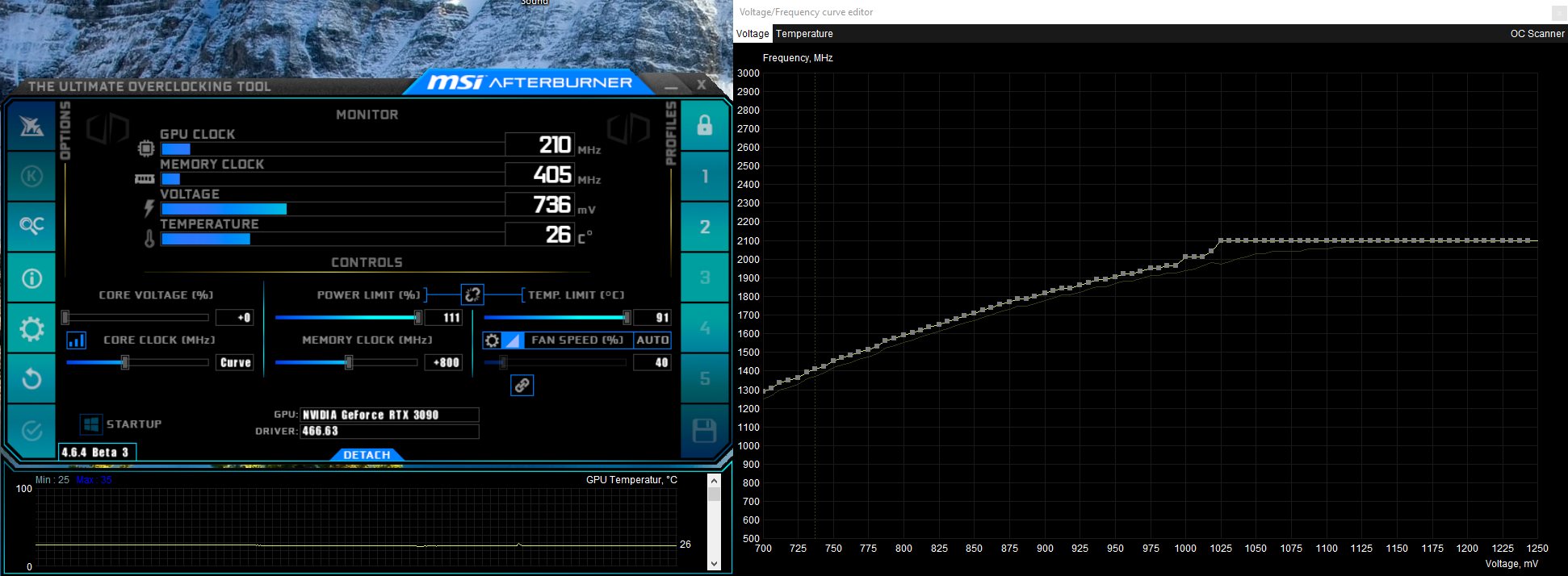This screenshot has width=1568, height=576.
Task: Switch to the Voltage tab in curve editor
Action: [x=753, y=34]
